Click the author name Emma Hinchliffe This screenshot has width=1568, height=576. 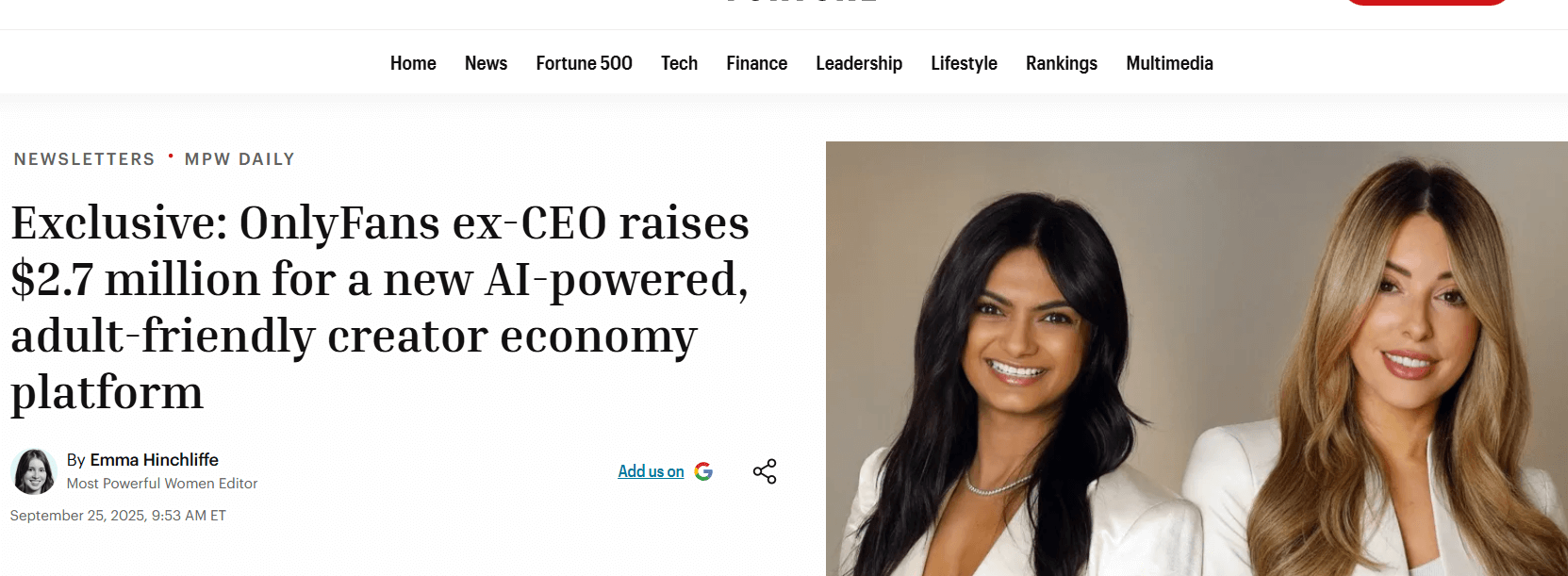(154, 460)
